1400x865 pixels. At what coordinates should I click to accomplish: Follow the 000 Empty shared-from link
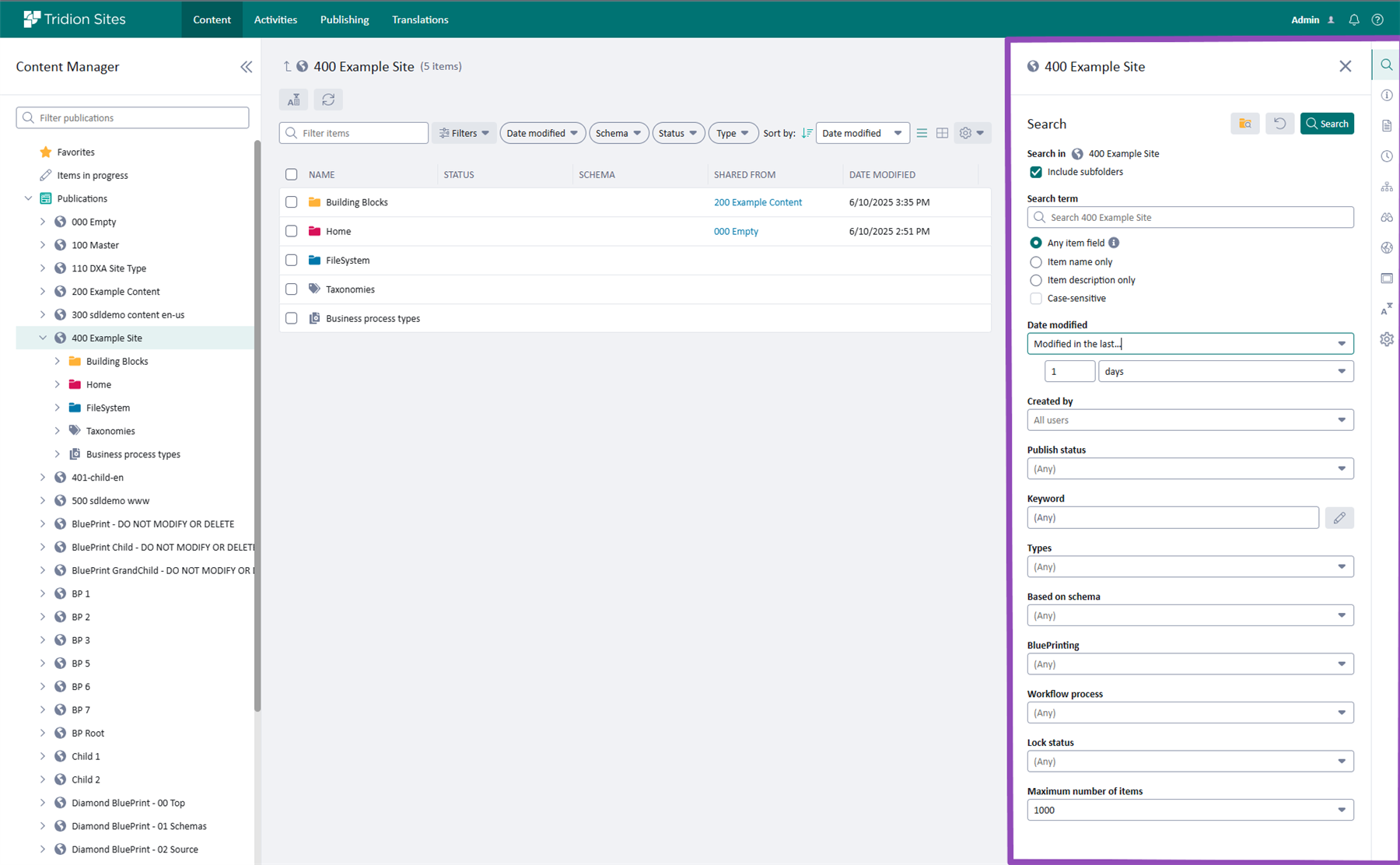736,231
